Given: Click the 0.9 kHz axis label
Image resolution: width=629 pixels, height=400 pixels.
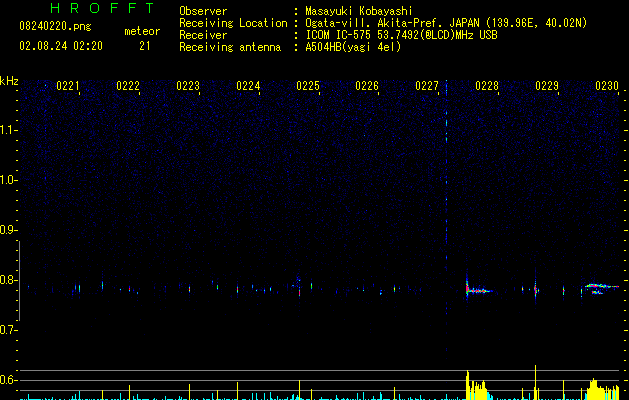Looking at the screenshot, I should coord(8,230).
